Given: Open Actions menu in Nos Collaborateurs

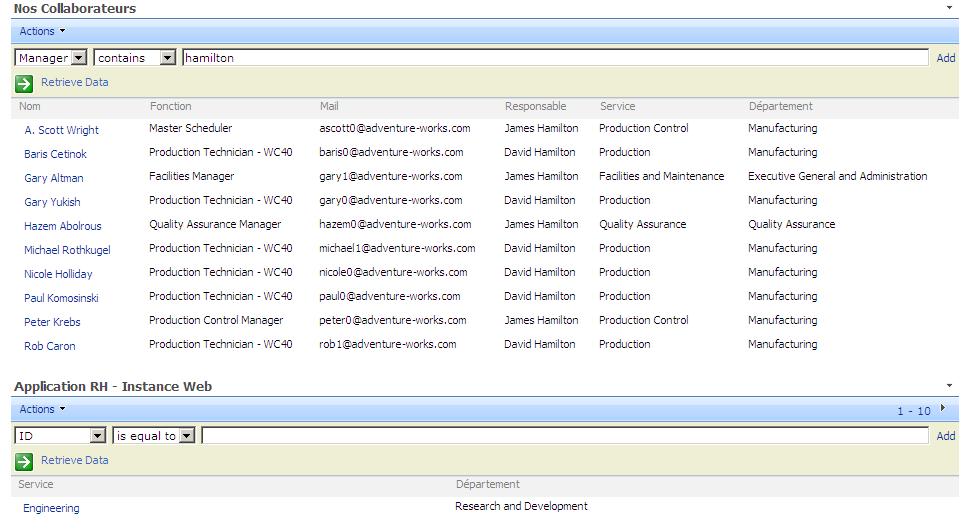Looking at the screenshot, I should [x=42, y=31].
